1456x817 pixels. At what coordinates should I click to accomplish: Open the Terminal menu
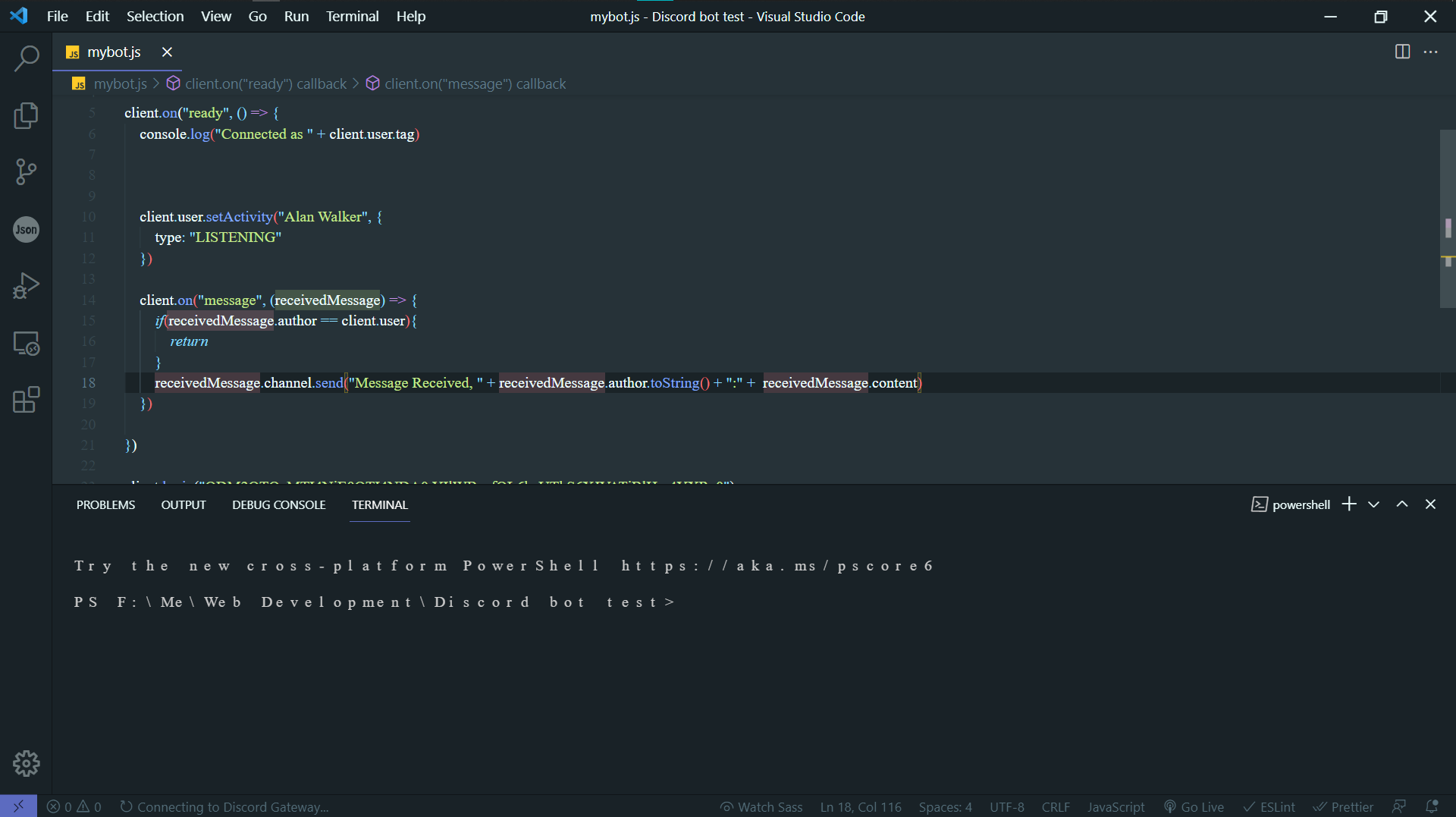click(352, 16)
